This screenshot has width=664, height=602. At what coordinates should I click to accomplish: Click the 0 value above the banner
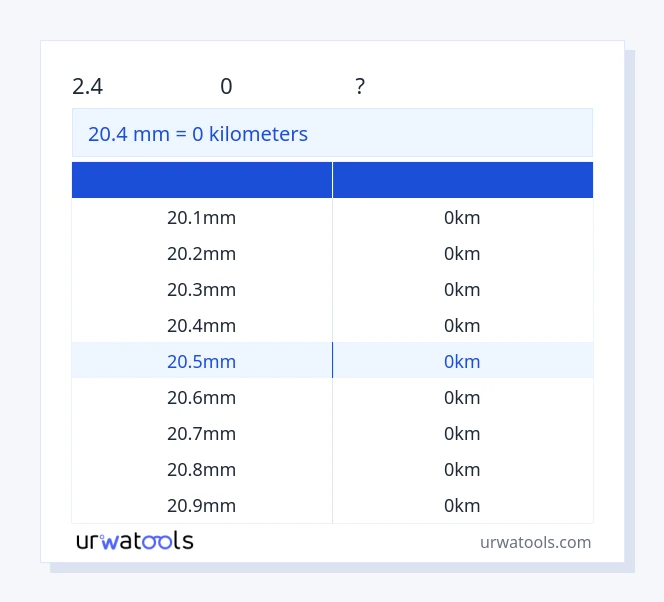pos(226,87)
